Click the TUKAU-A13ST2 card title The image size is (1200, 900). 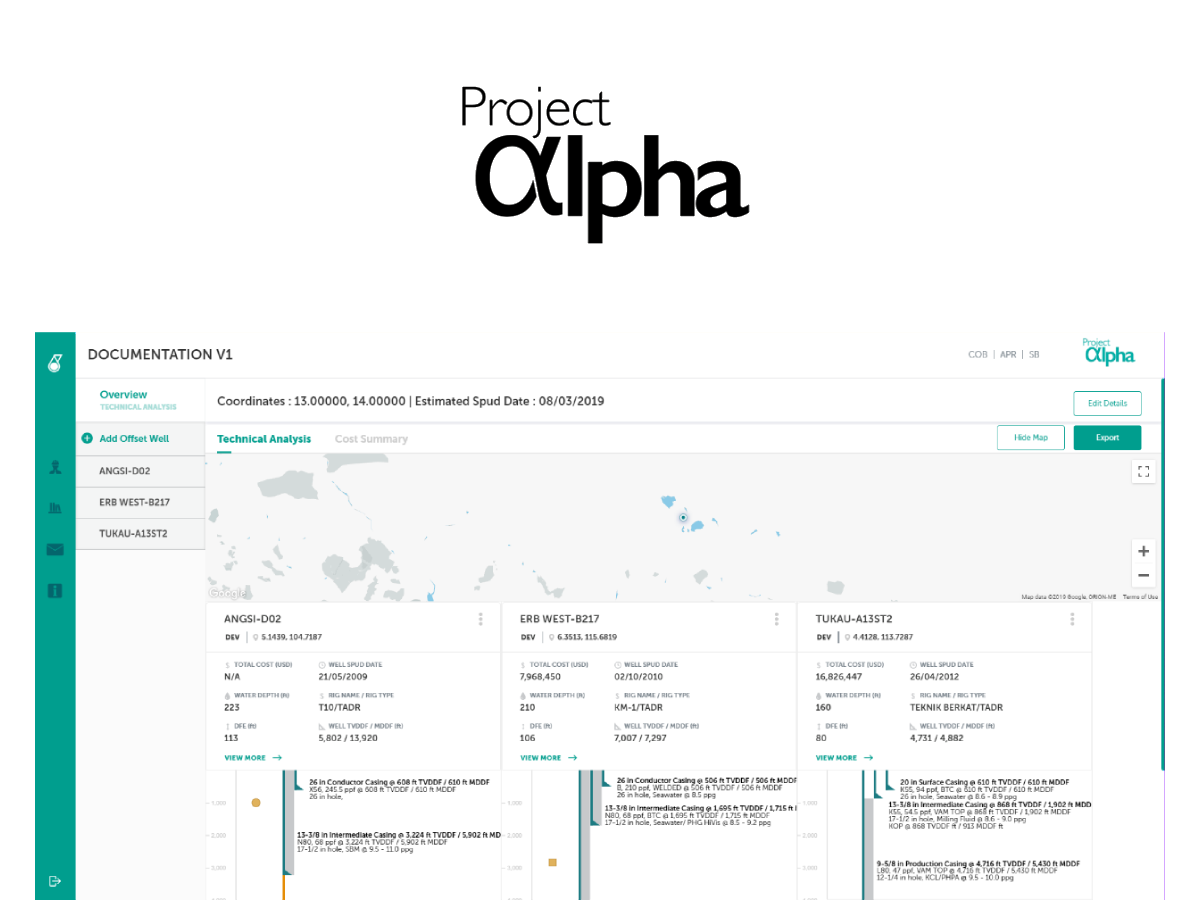tap(854, 619)
